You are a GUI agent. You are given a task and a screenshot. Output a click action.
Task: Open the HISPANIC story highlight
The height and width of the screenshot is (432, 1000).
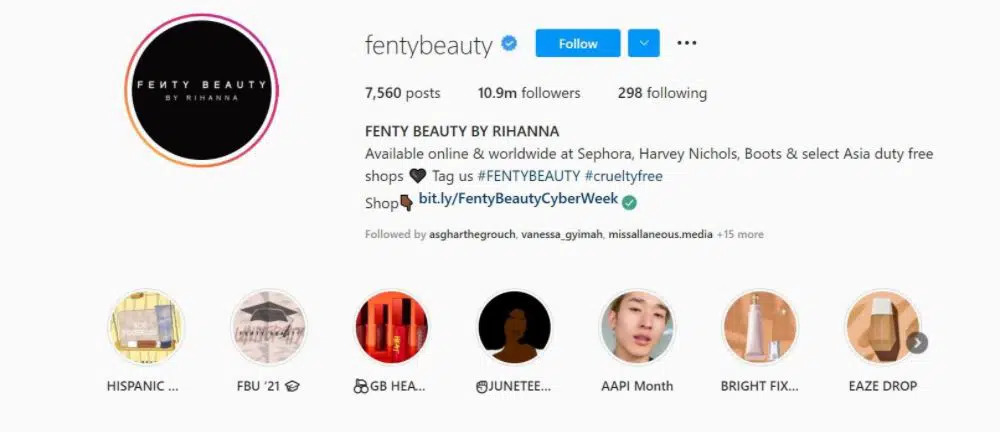(146, 328)
